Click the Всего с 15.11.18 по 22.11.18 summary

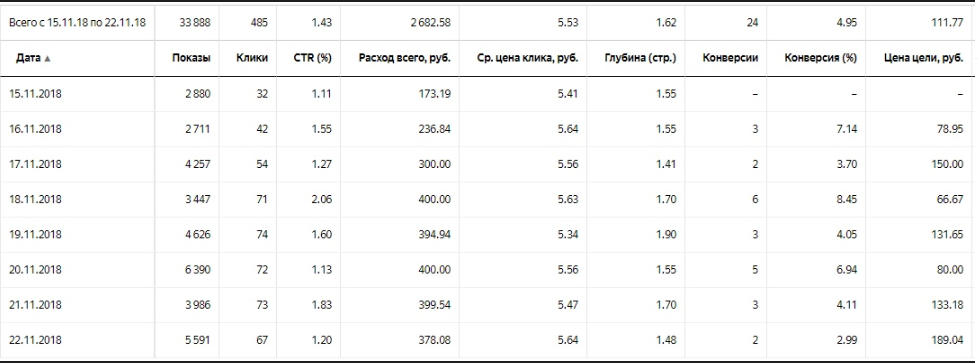(77, 22)
